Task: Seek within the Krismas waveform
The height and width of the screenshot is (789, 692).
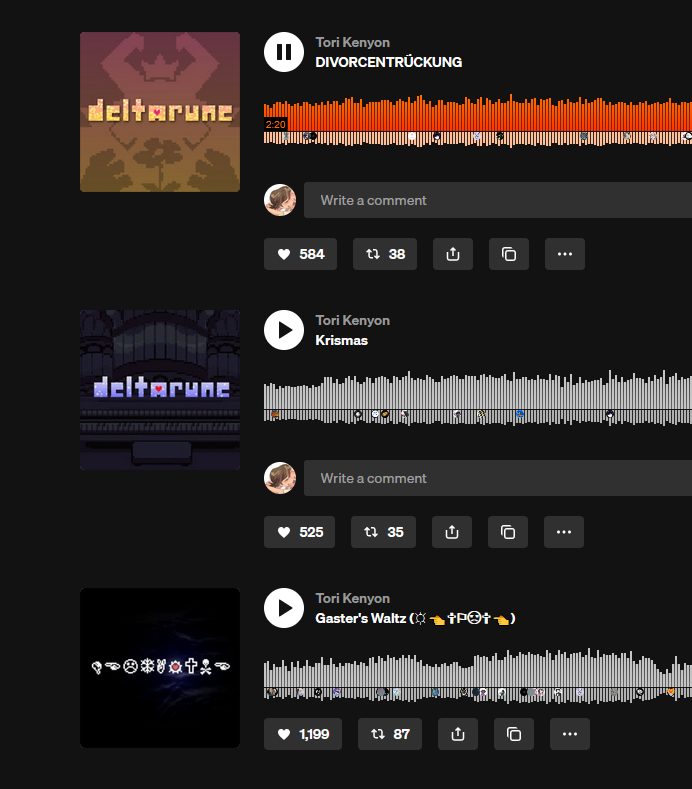Action: 478,399
